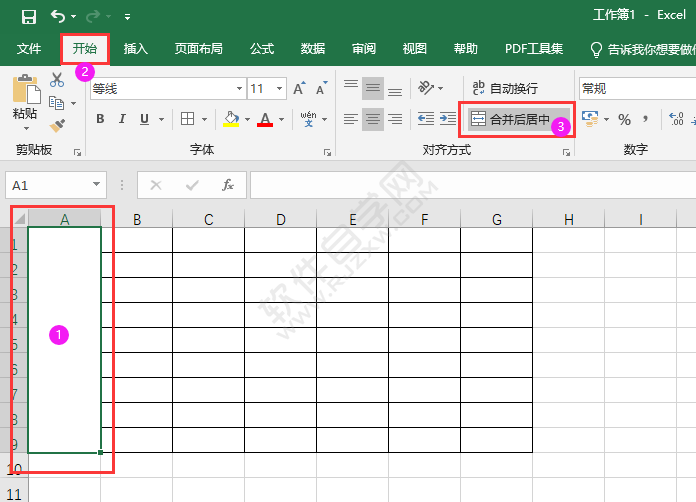Click the formula bar Enter checkmark icon
This screenshot has height=502, width=696.
[x=192, y=185]
